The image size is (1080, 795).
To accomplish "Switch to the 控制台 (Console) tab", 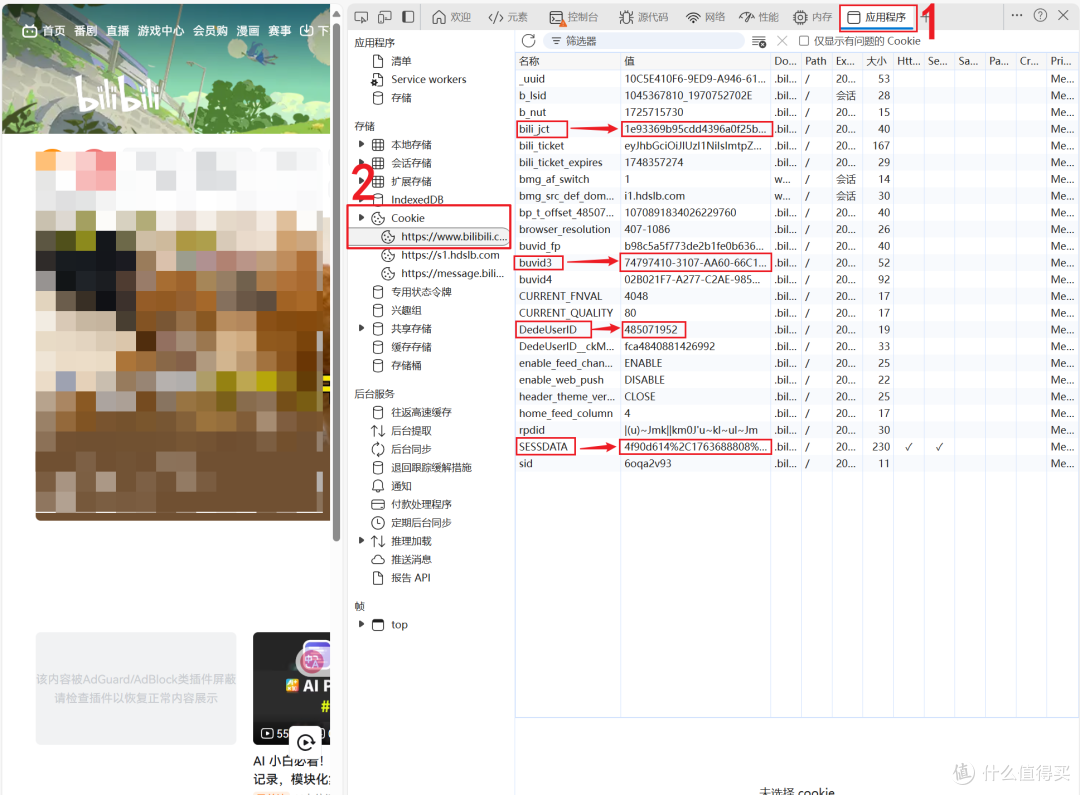I will [x=574, y=17].
